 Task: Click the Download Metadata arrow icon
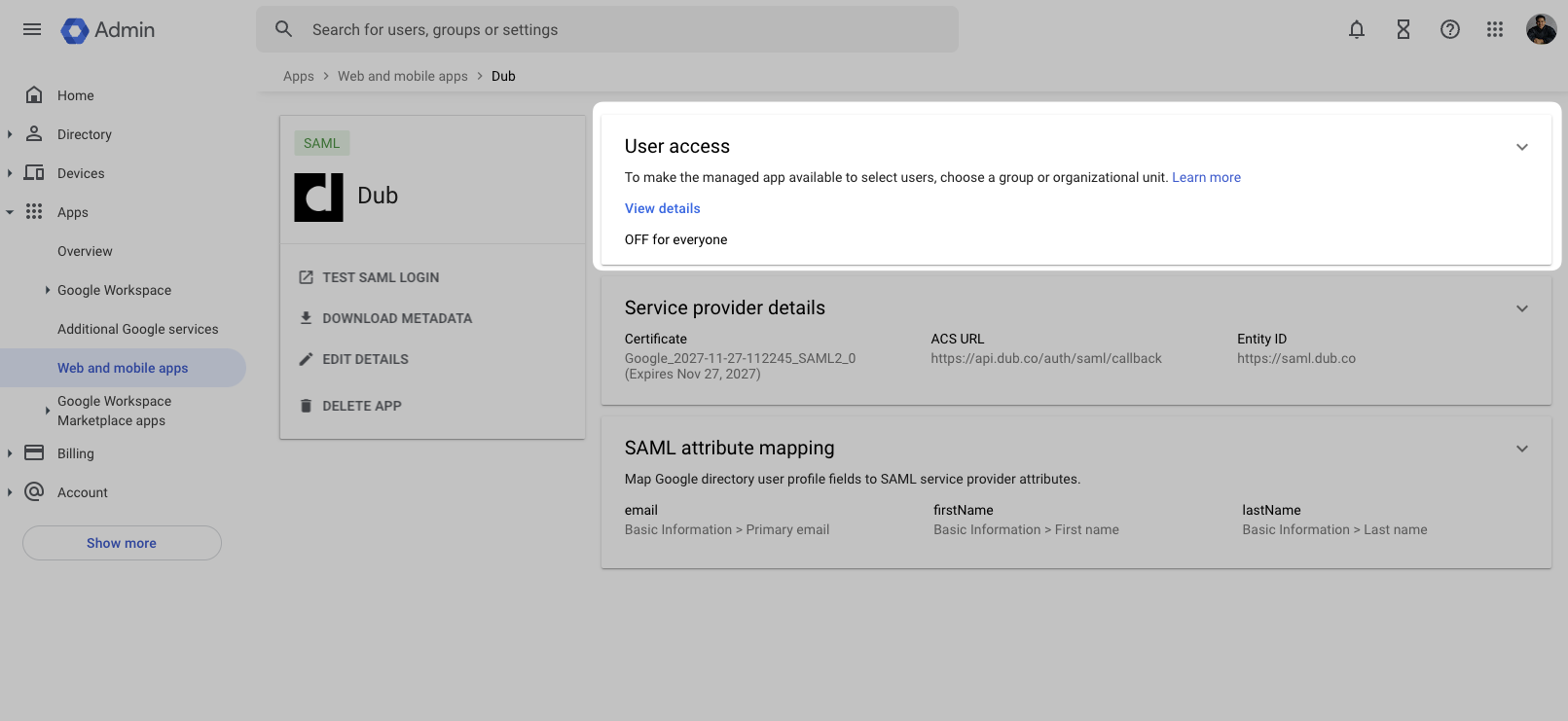pyautogui.click(x=306, y=318)
